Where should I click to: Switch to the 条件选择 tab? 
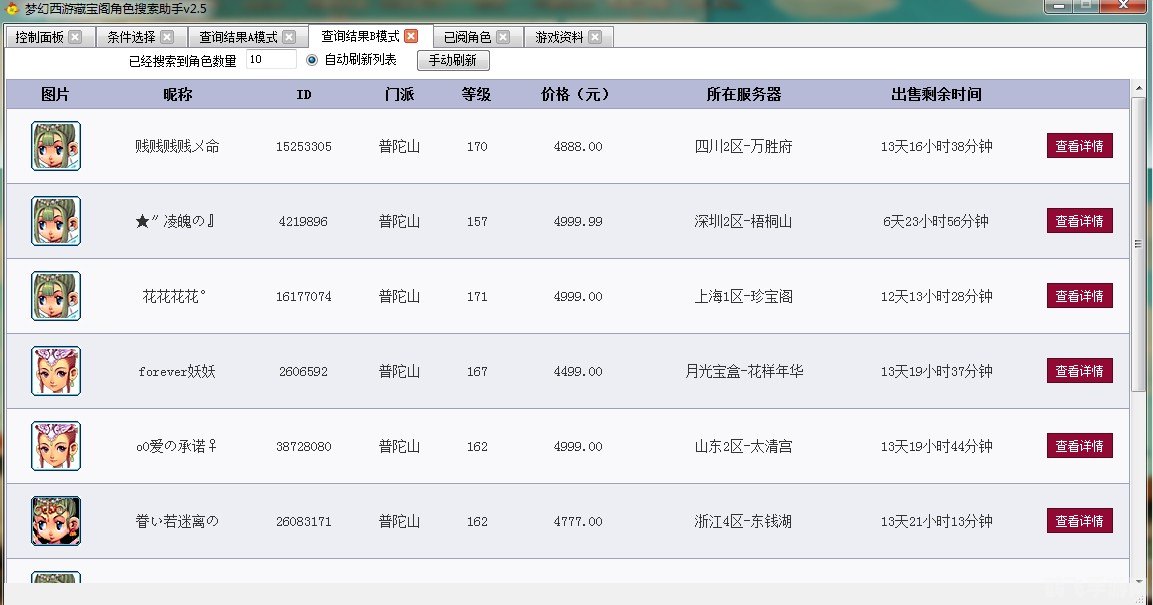point(131,38)
